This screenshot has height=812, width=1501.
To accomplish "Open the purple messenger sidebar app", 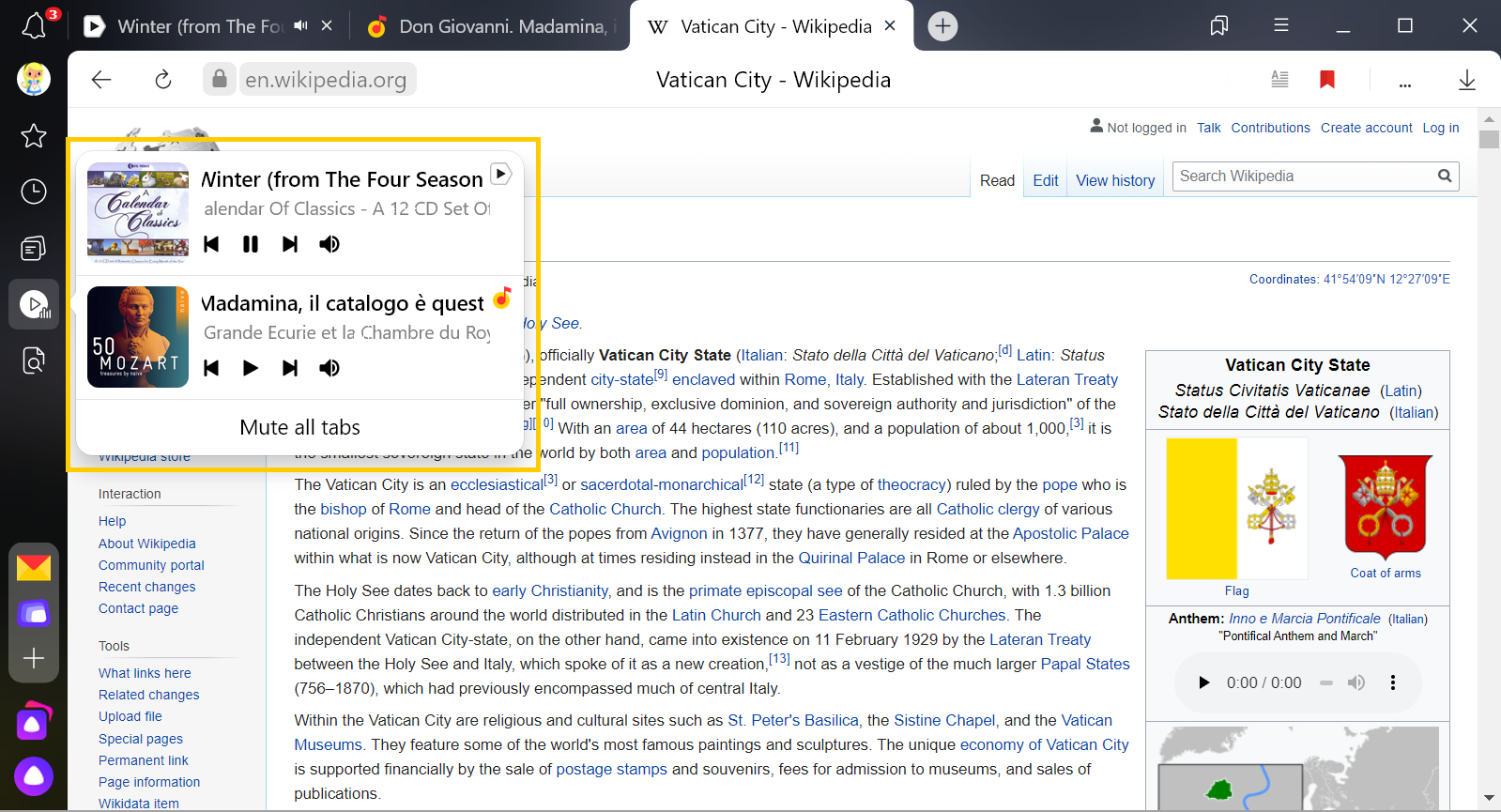I will click(x=34, y=614).
